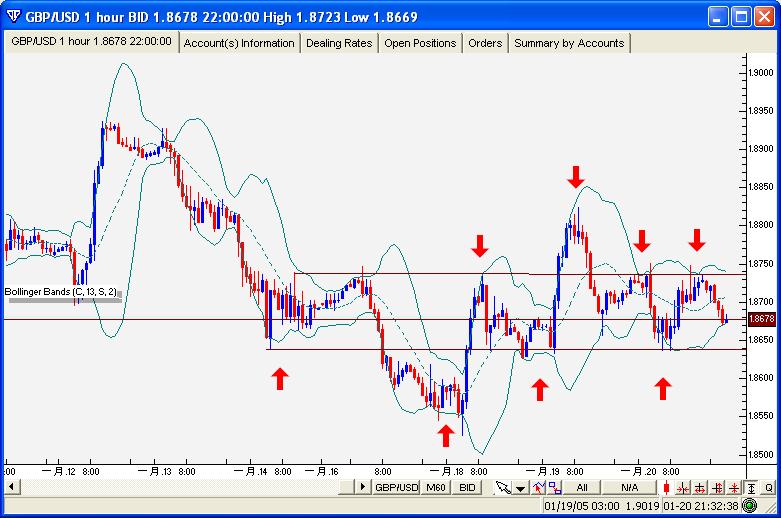The width and height of the screenshot is (781, 518).
Task: Click the application logo in the title bar
Action: coord(13,16)
